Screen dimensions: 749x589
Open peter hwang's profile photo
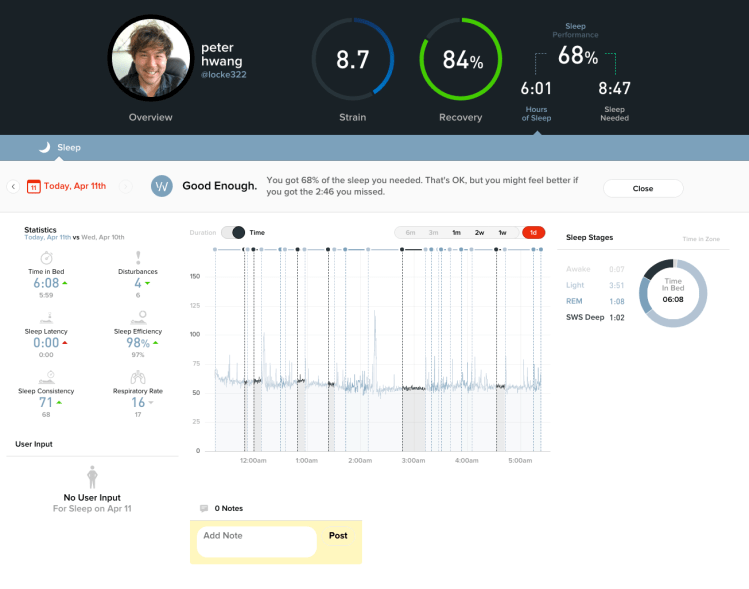(x=150, y=58)
